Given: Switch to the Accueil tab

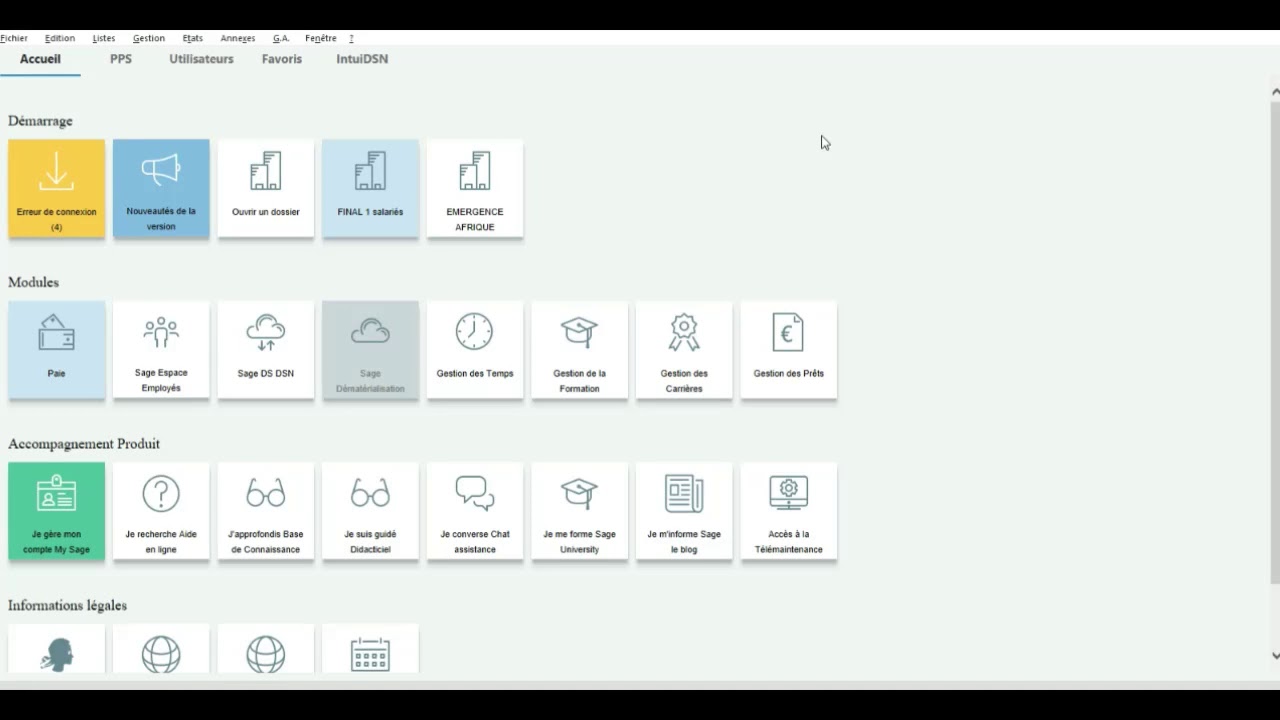Looking at the screenshot, I should pyautogui.click(x=40, y=59).
